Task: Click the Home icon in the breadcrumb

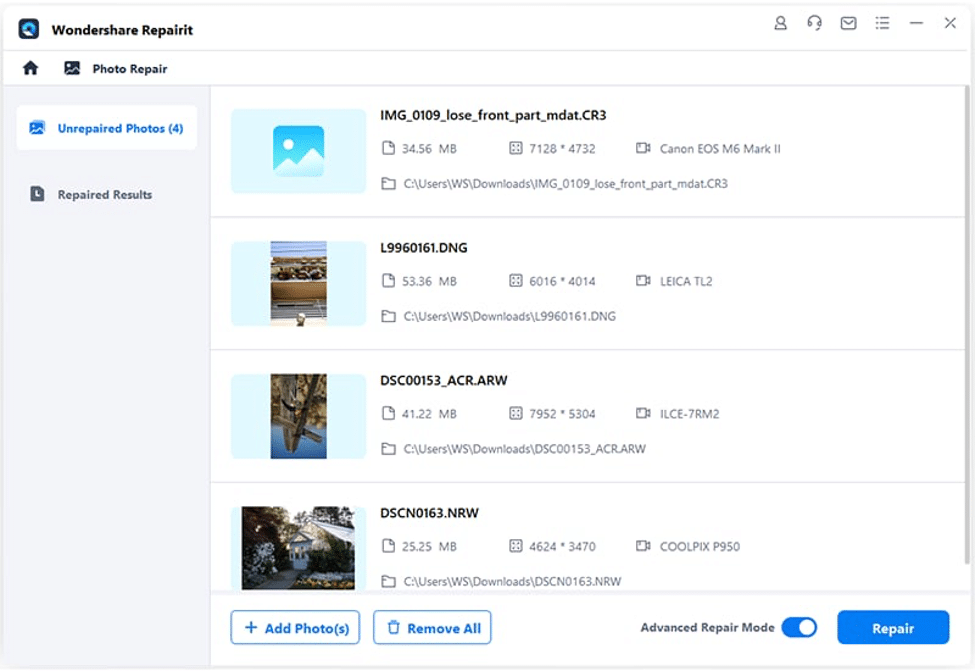Action: click(31, 68)
